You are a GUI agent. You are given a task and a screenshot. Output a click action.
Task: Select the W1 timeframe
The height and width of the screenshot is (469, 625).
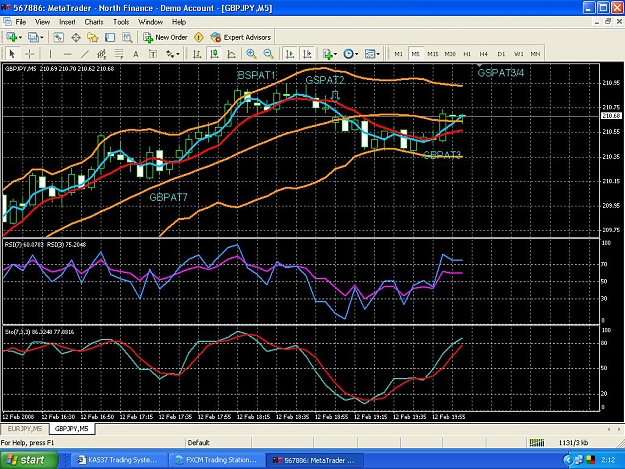[x=518, y=54]
